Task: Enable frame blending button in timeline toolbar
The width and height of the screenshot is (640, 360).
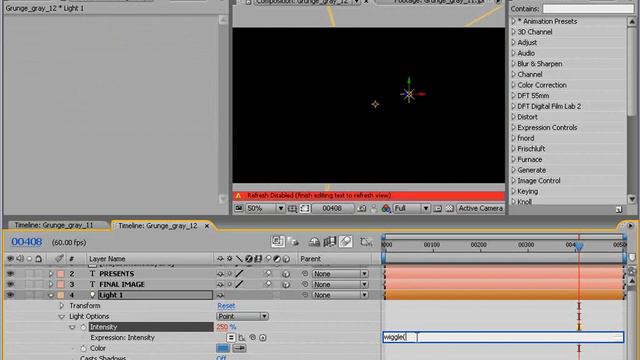Action: click(x=330, y=242)
